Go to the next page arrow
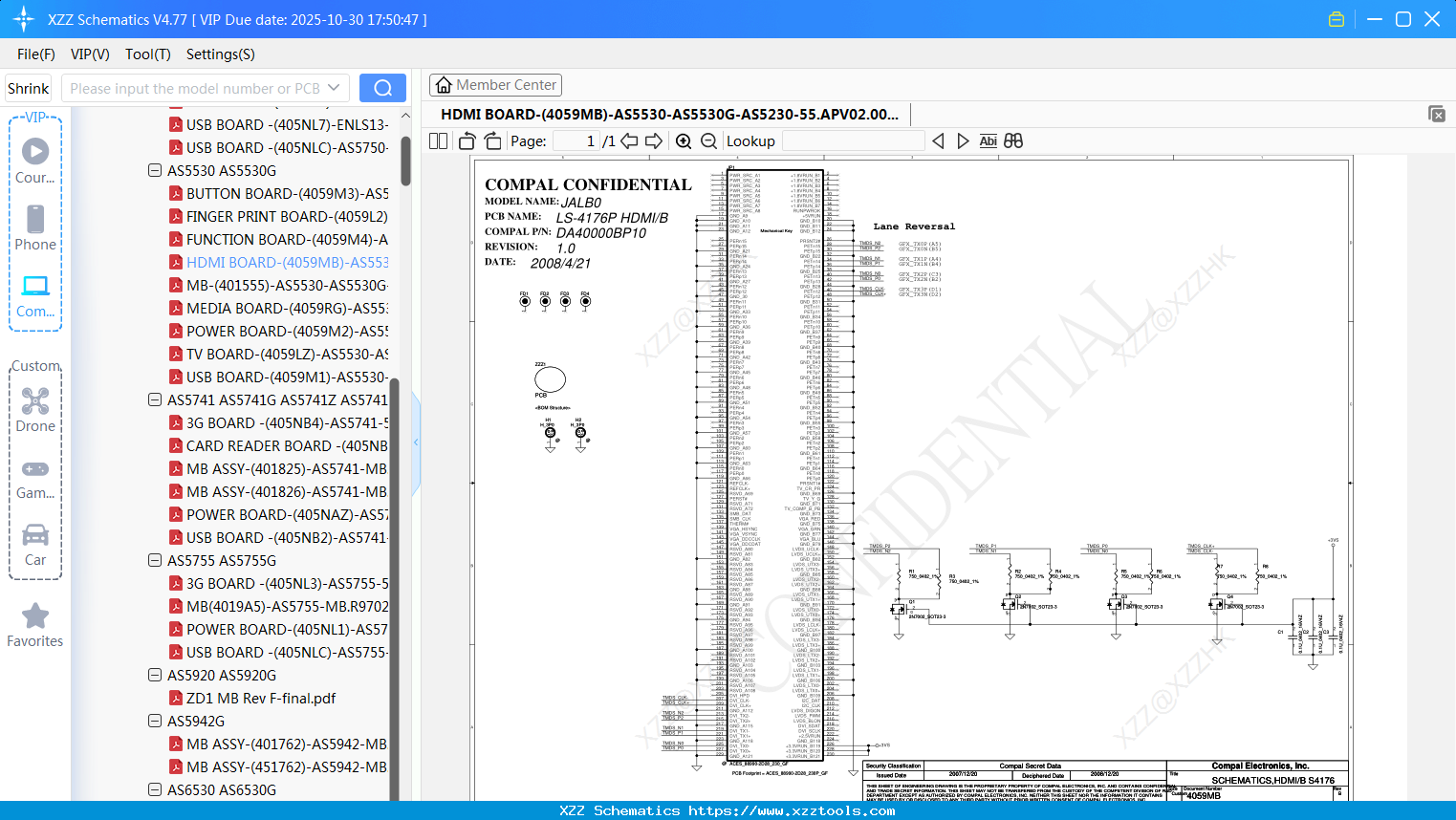 pyautogui.click(x=654, y=140)
